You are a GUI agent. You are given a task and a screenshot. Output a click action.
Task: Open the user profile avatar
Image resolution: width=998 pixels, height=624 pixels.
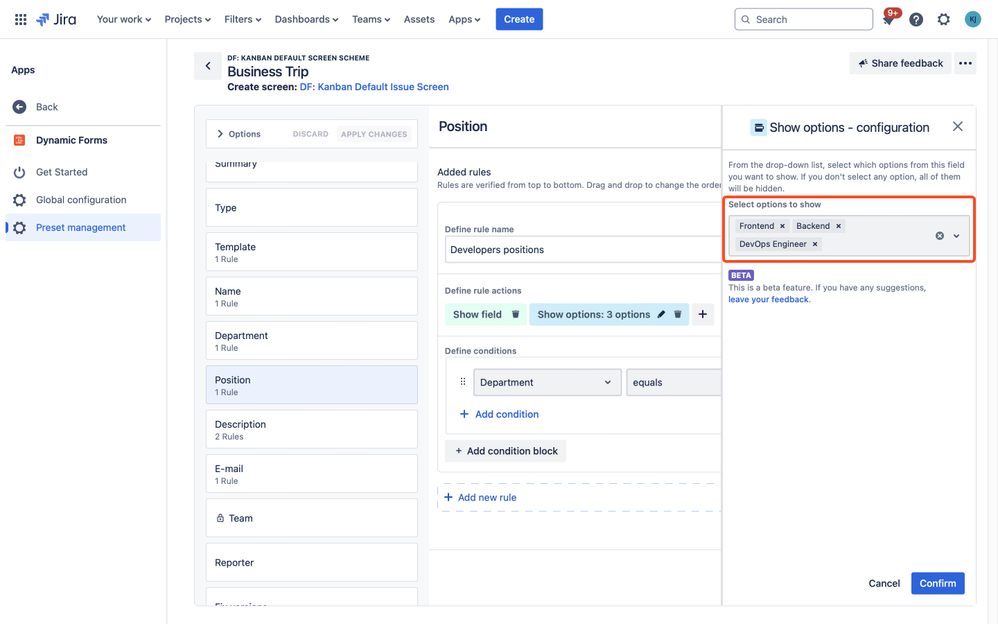(972, 20)
